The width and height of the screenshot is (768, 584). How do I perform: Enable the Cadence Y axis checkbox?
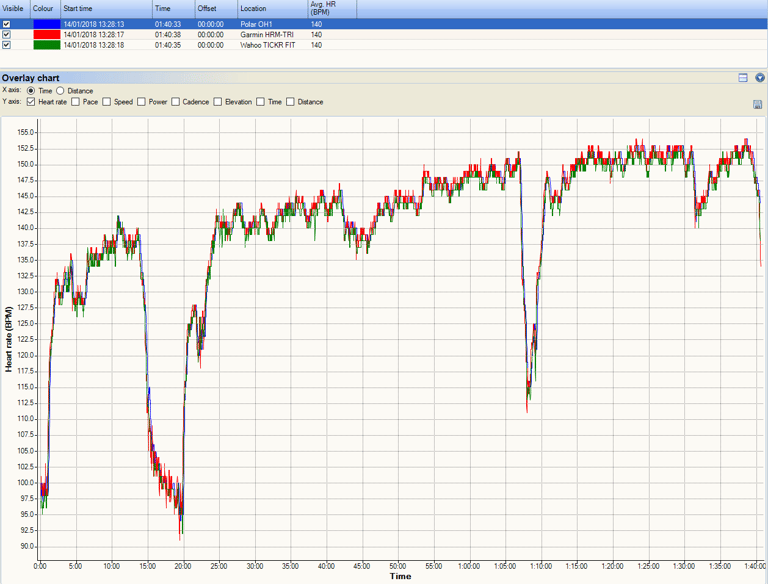pyautogui.click(x=175, y=101)
